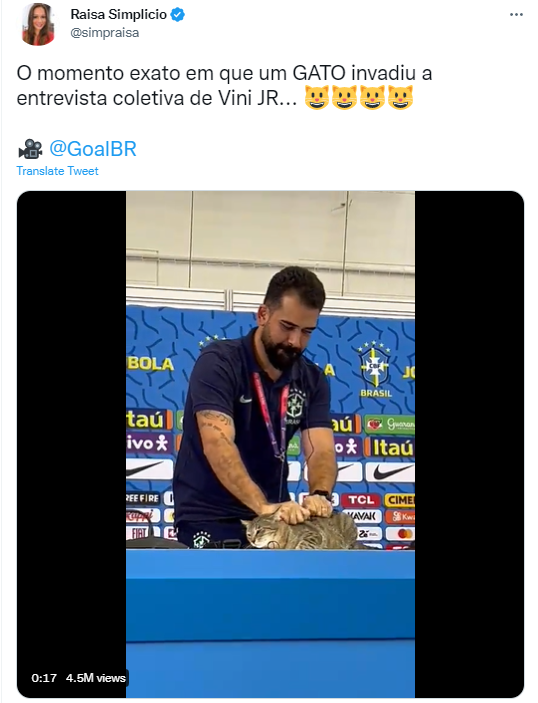Open the @simpraisa handle link
This screenshot has height=703, width=538.
tap(104, 33)
